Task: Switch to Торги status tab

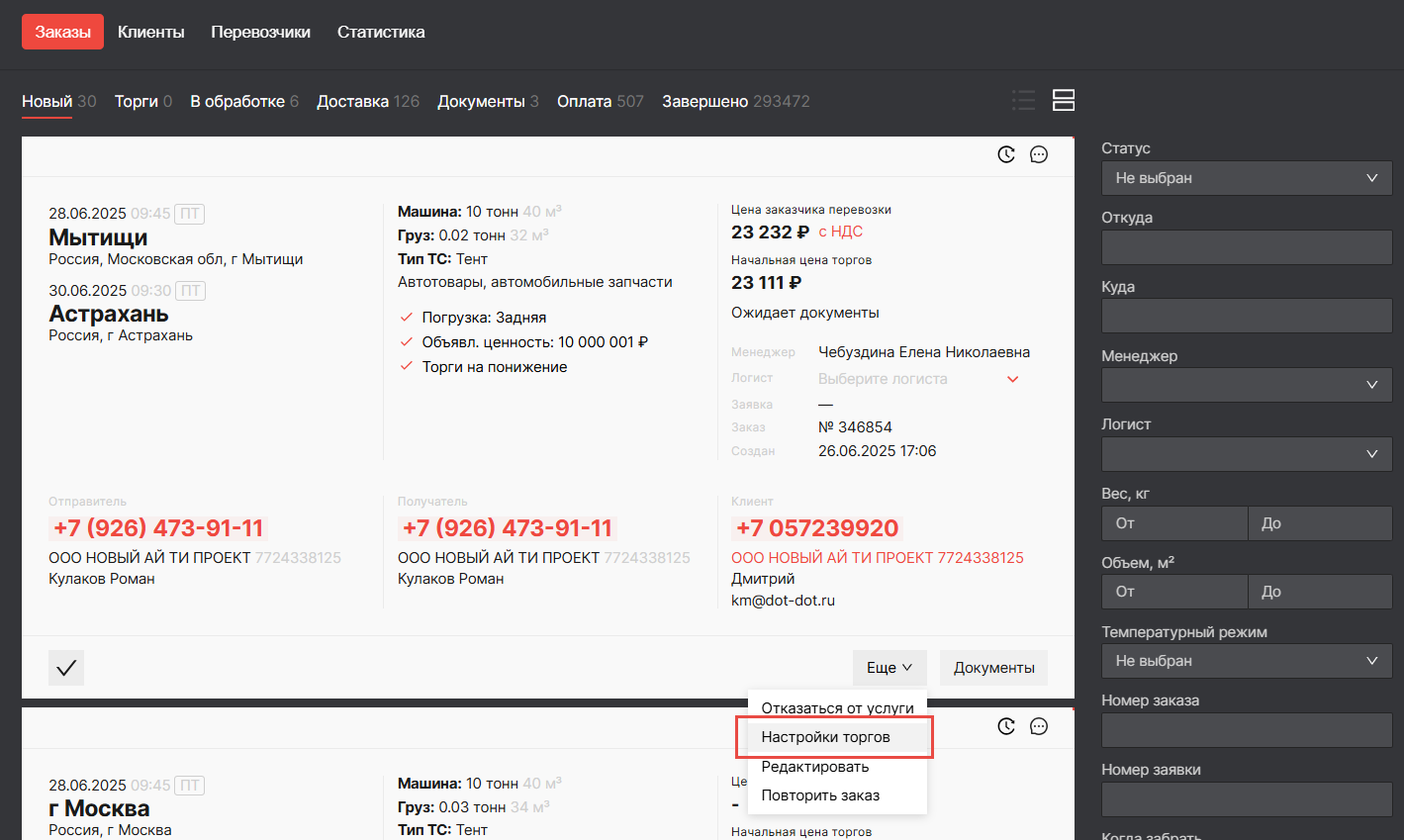Action: click(143, 101)
